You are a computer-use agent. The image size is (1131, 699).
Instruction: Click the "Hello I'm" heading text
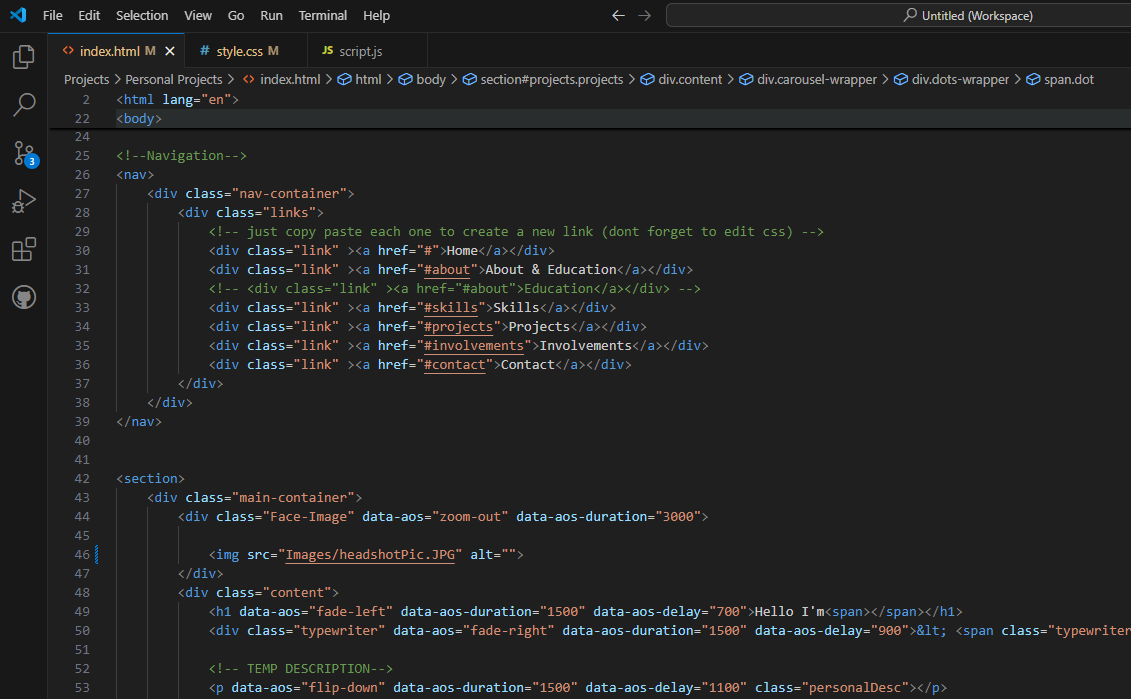789,612
